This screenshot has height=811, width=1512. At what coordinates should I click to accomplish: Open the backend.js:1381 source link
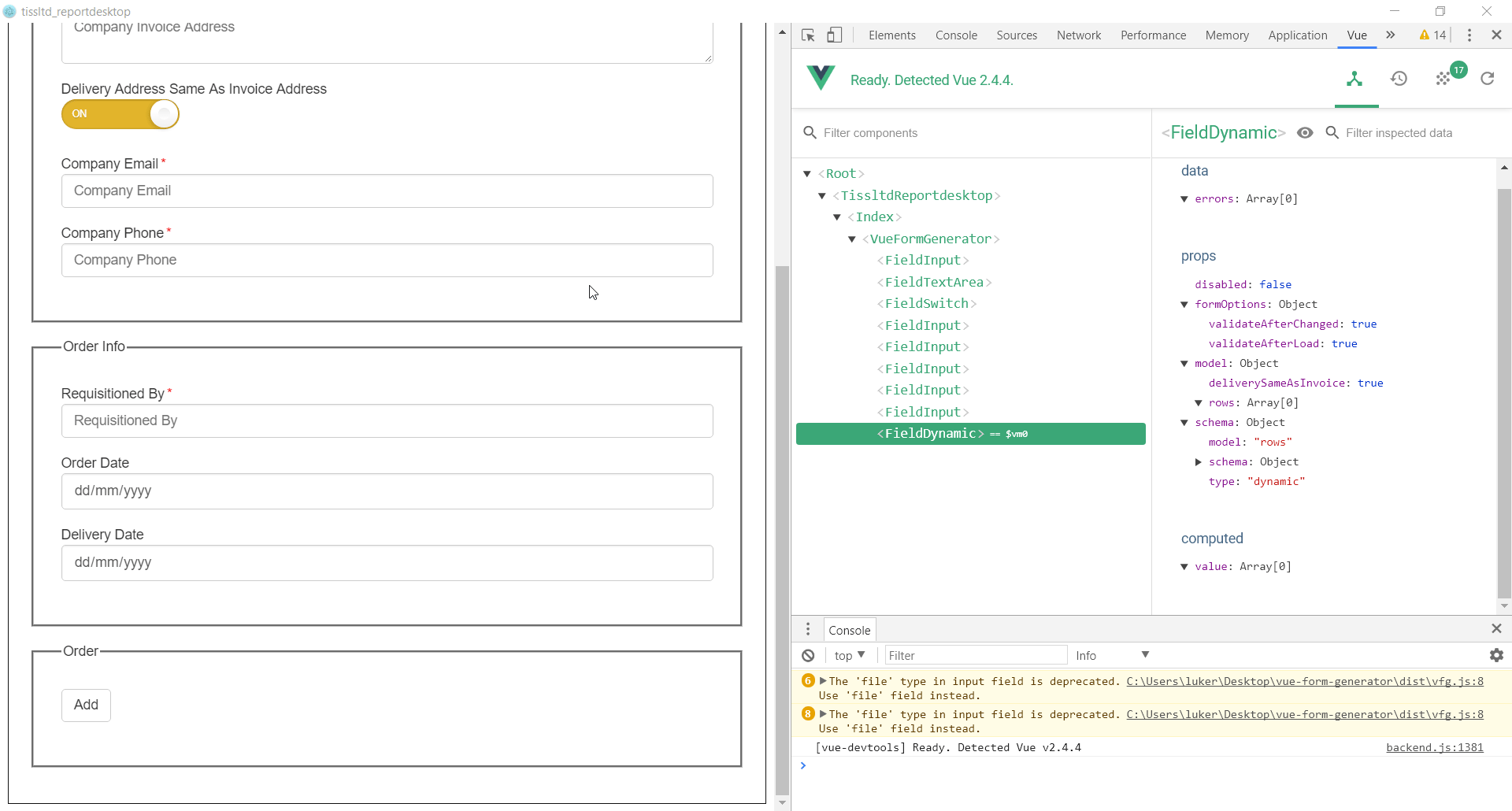tap(1435, 748)
